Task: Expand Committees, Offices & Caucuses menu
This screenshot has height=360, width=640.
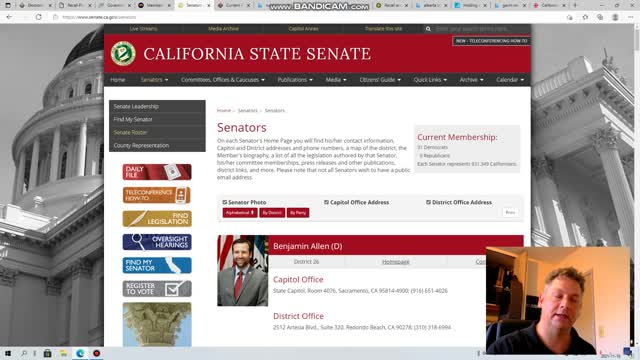Action: pyautogui.click(x=223, y=80)
